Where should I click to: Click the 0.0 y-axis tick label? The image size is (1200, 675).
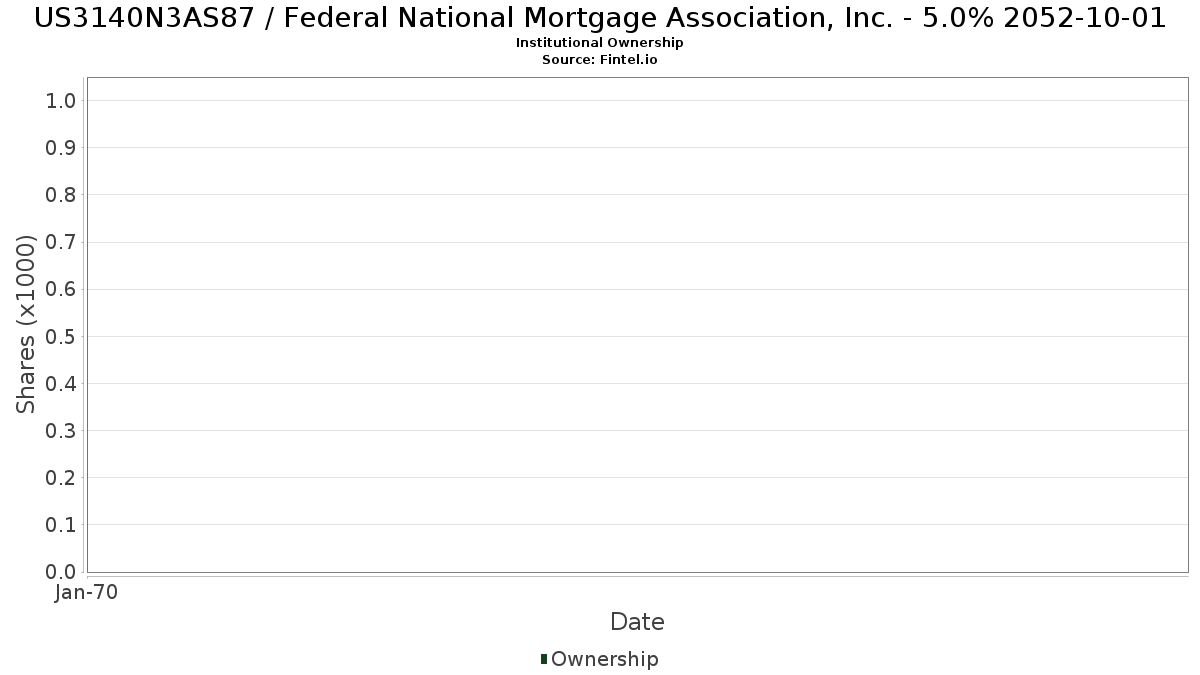61,572
